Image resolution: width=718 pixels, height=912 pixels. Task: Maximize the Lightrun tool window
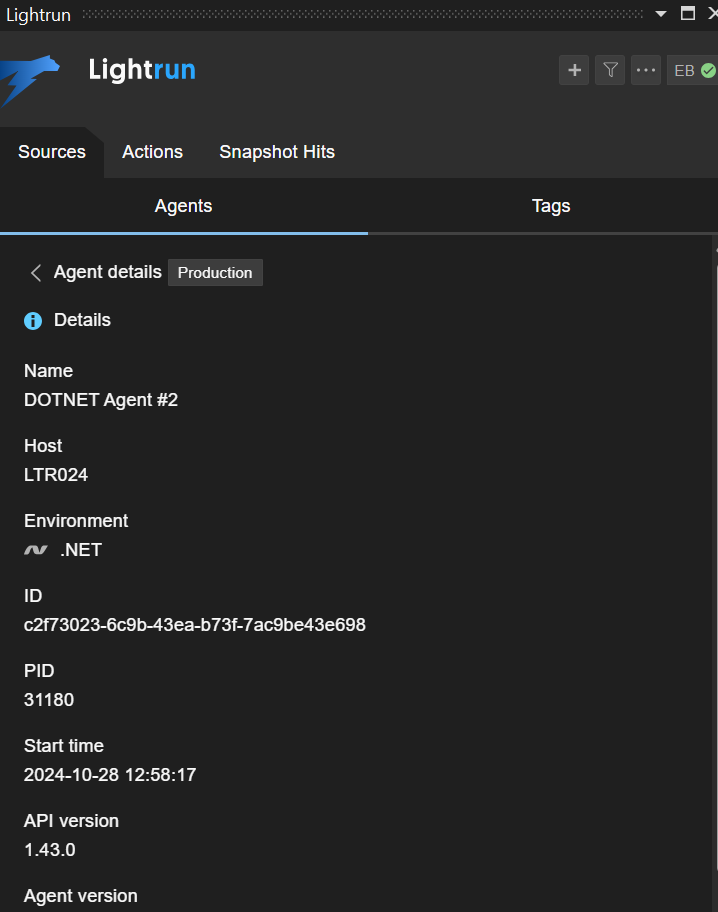687,14
